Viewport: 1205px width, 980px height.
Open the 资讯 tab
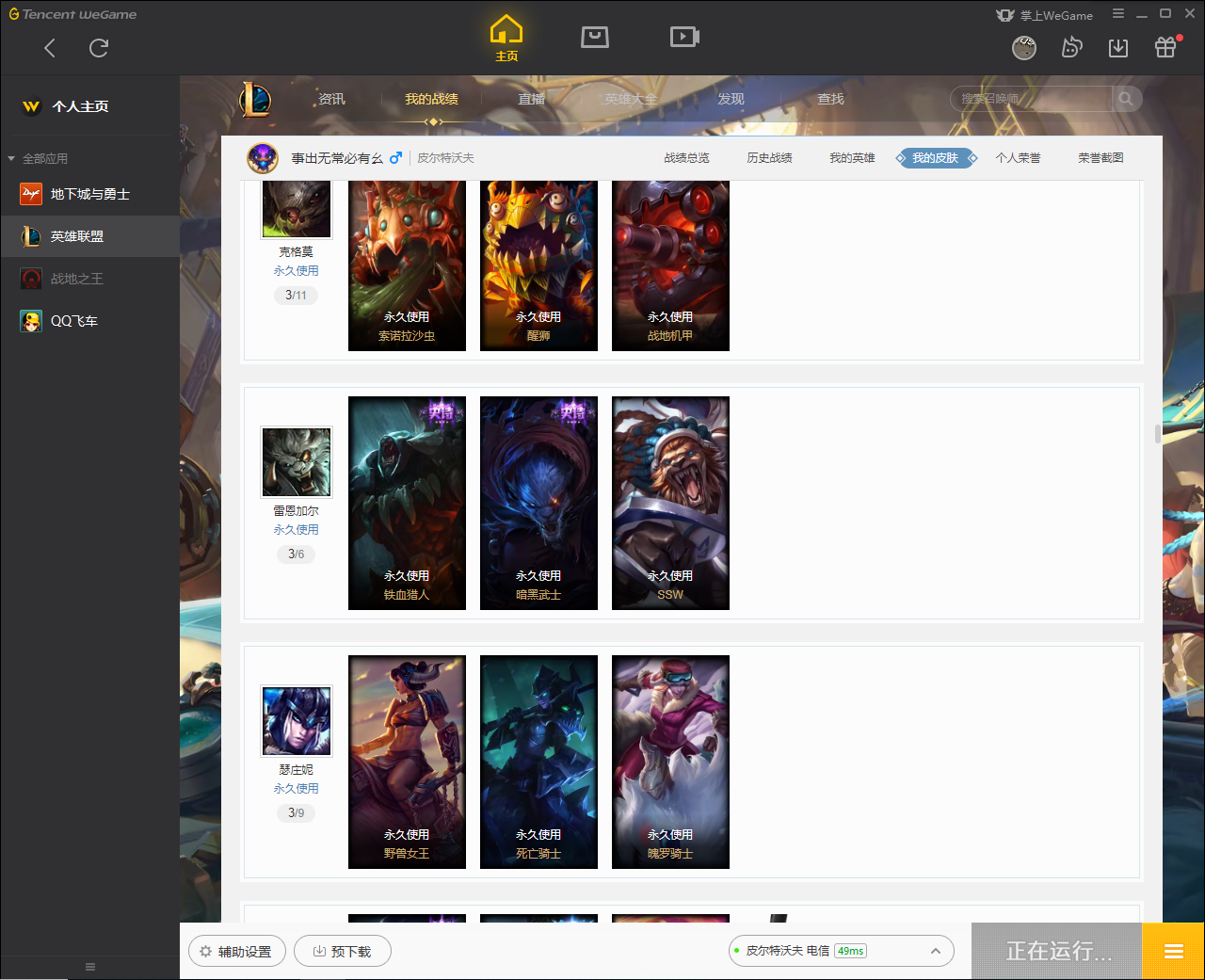point(331,99)
